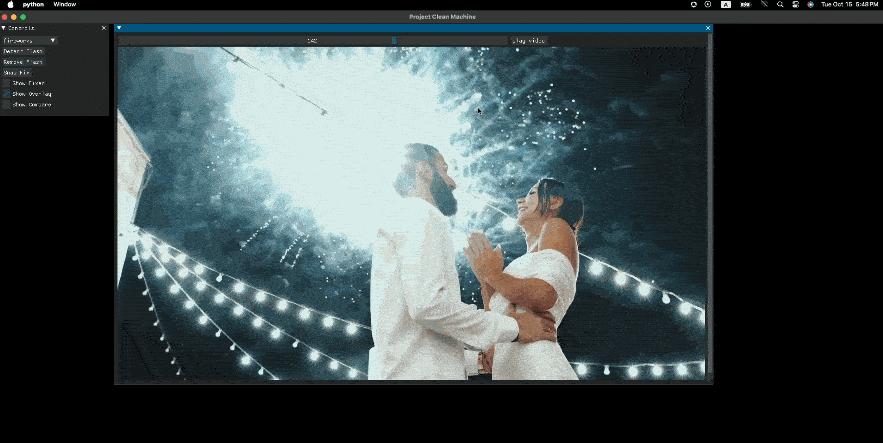
Task: Click the keyboard input source 'A' icon
Action: (x=726, y=5)
